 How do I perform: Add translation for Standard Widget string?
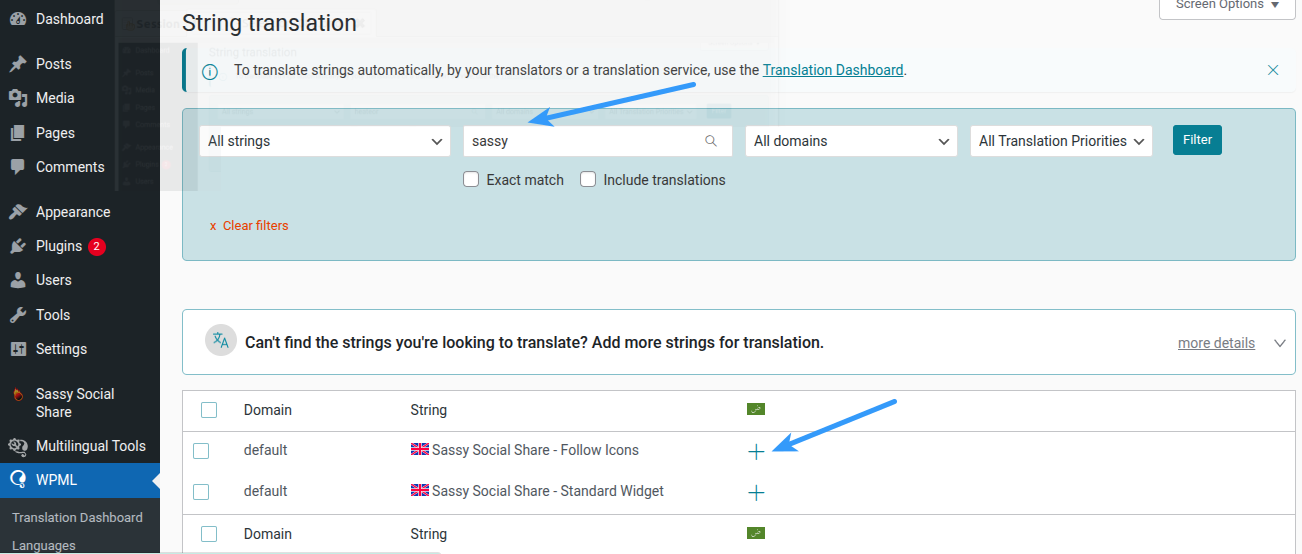[x=756, y=492]
